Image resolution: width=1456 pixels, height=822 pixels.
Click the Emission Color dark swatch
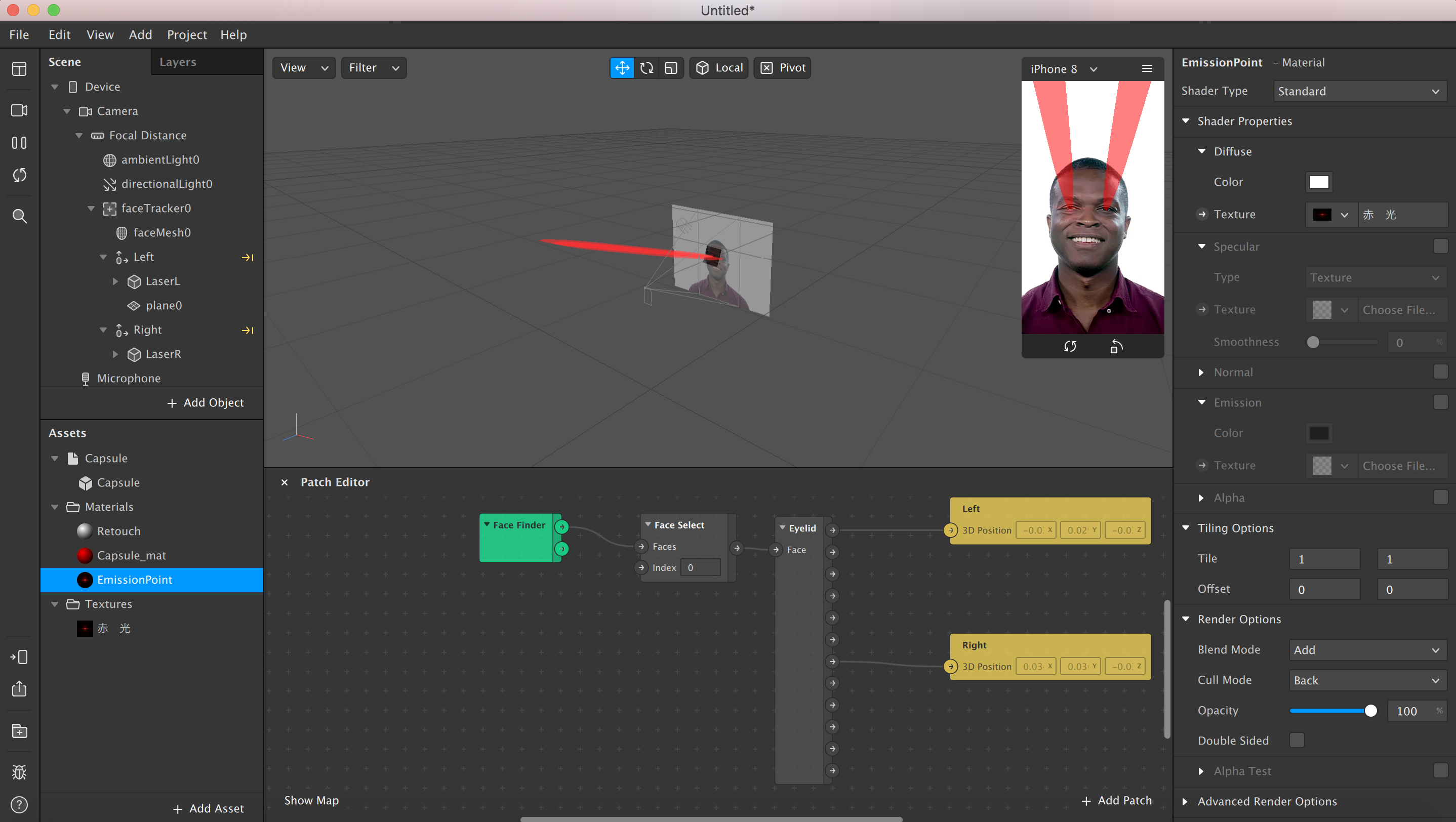1319,433
